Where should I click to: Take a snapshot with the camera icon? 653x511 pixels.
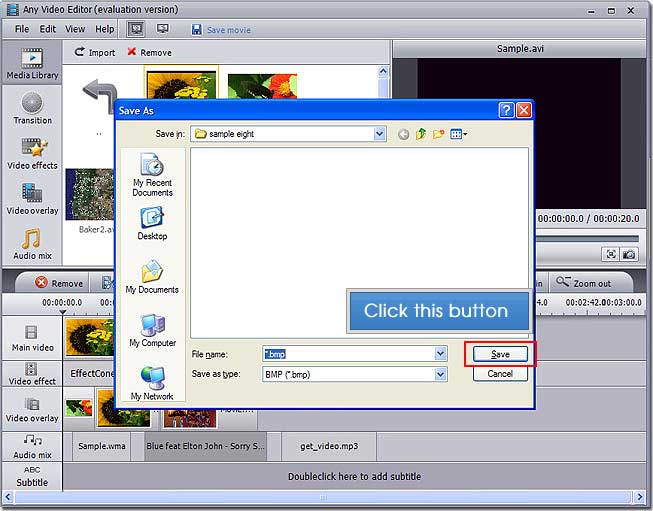pos(629,254)
